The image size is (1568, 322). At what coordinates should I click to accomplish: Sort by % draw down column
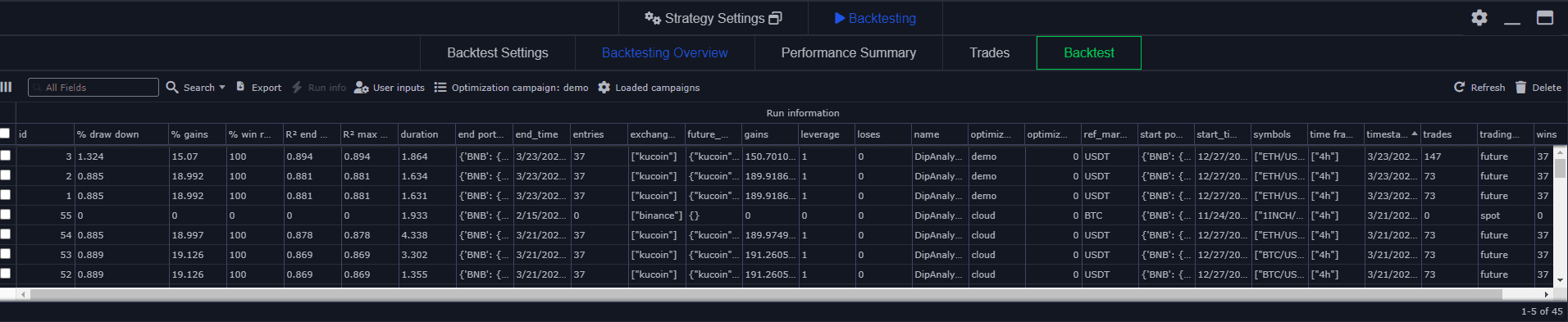pos(121,134)
